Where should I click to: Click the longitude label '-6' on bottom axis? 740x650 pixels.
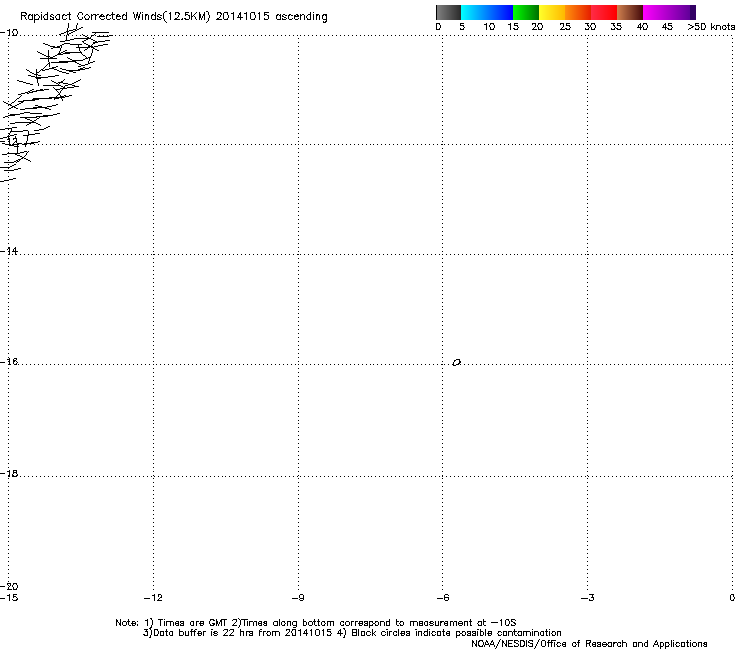coord(443,598)
